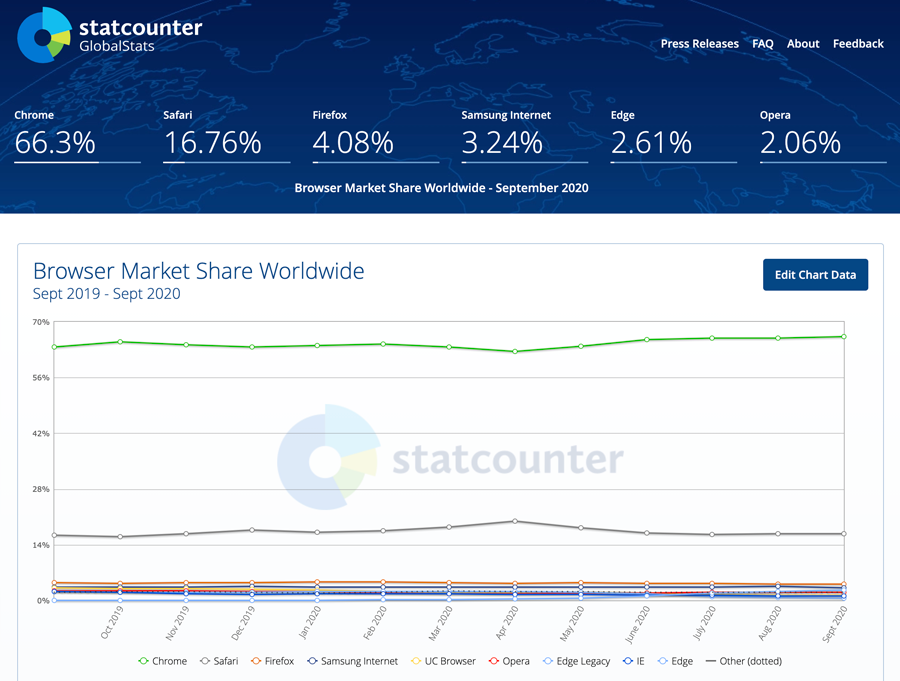Image resolution: width=900 pixels, height=681 pixels.
Task: Click the Sept 2019 - Sept 2020 subtitle
Action: click(107, 293)
